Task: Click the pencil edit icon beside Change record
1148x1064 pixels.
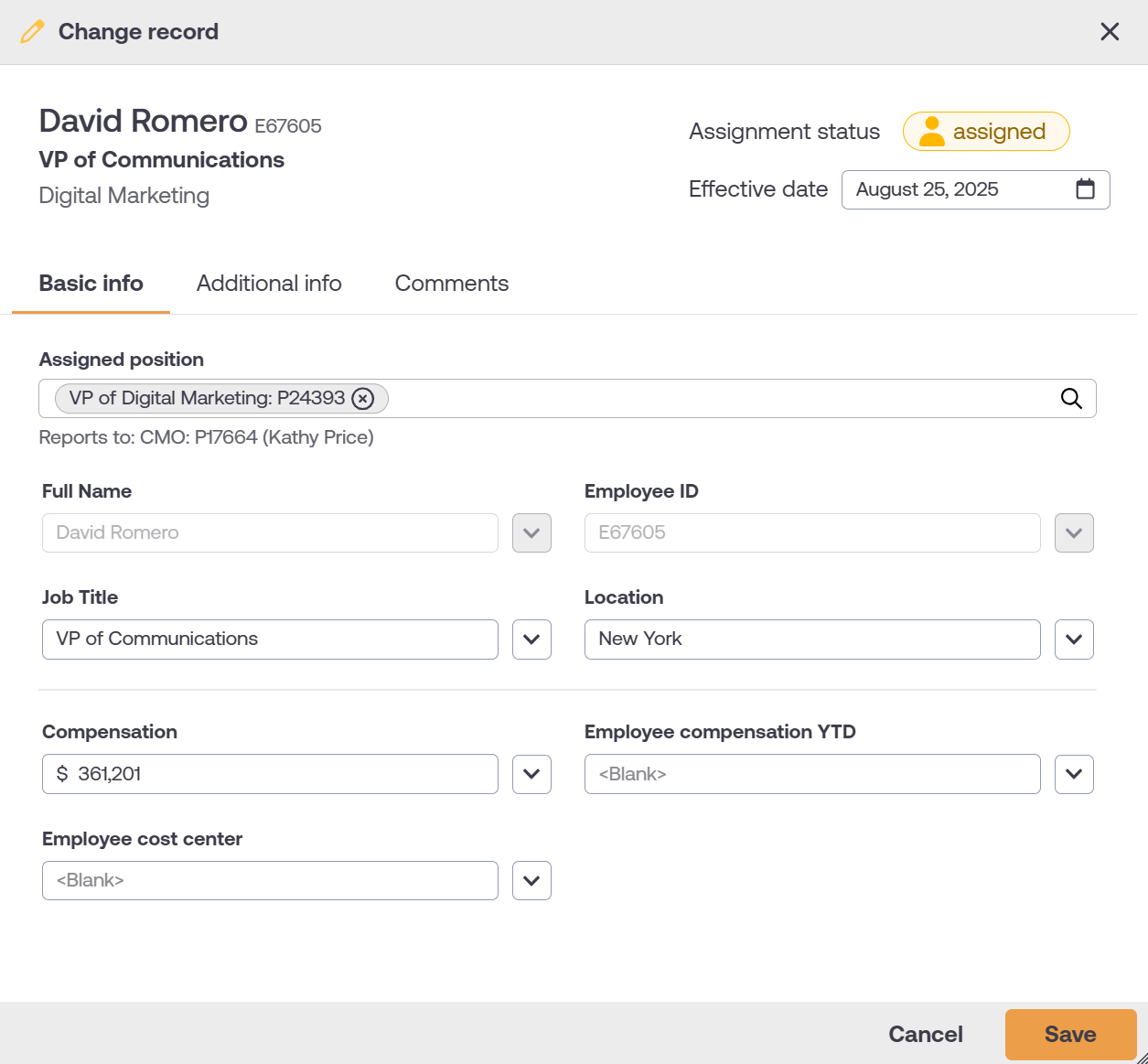Action: click(33, 31)
